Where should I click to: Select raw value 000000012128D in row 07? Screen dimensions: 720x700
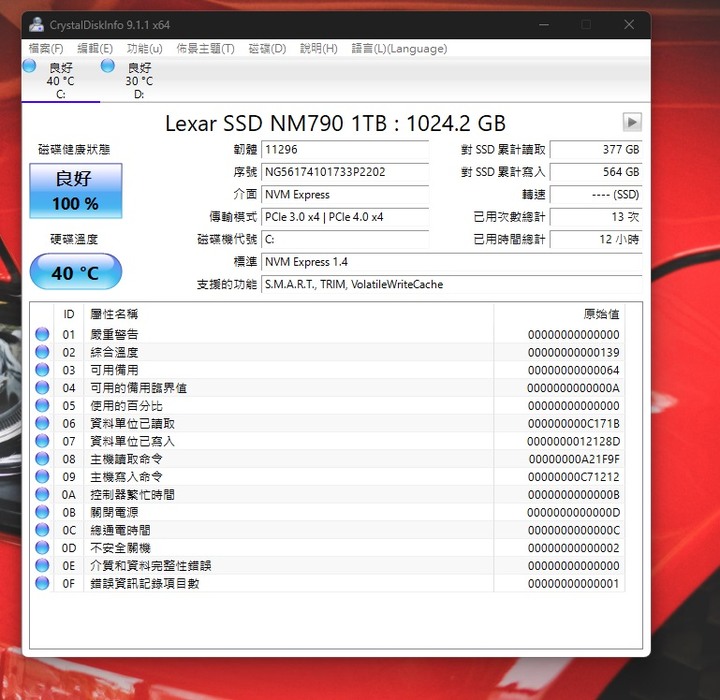574,441
